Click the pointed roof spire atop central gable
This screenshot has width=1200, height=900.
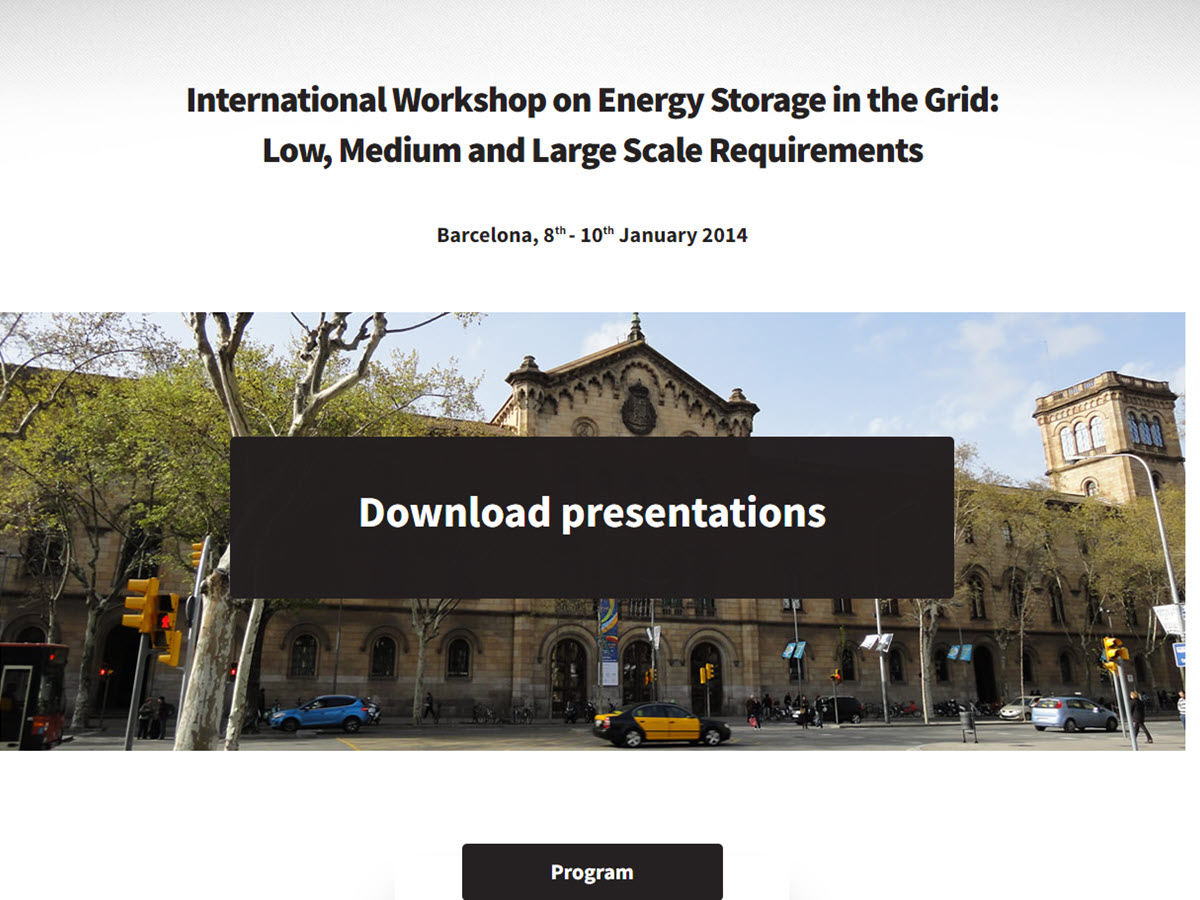[x=636, y=328]
